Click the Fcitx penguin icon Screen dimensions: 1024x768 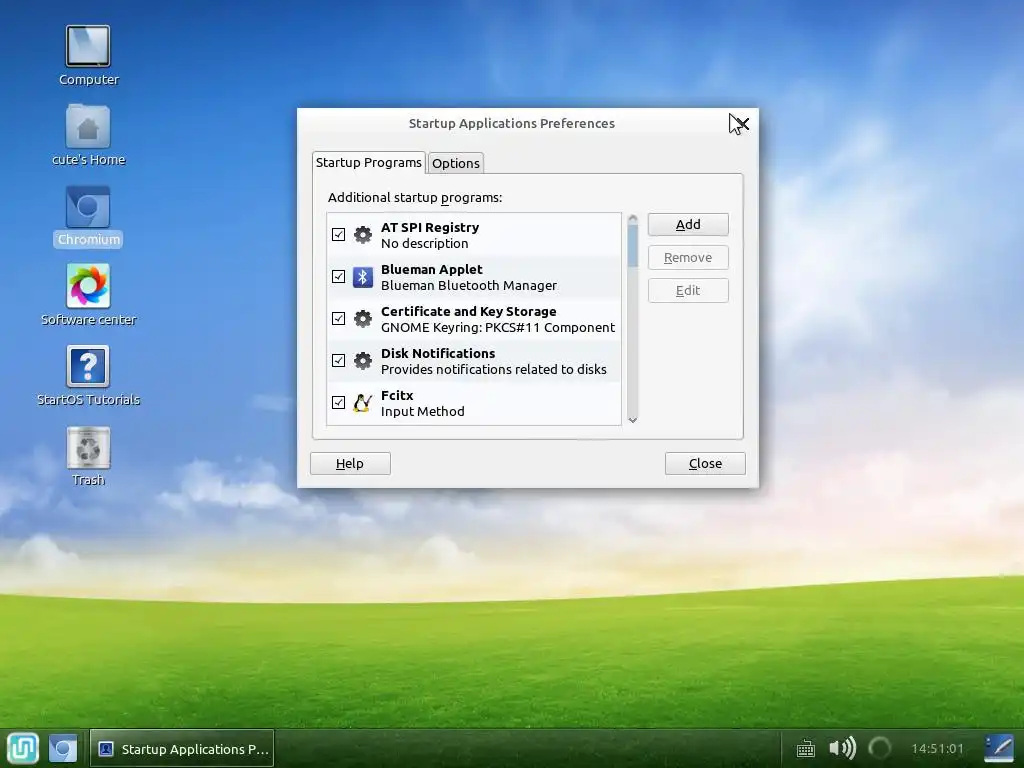pos(362,403)
